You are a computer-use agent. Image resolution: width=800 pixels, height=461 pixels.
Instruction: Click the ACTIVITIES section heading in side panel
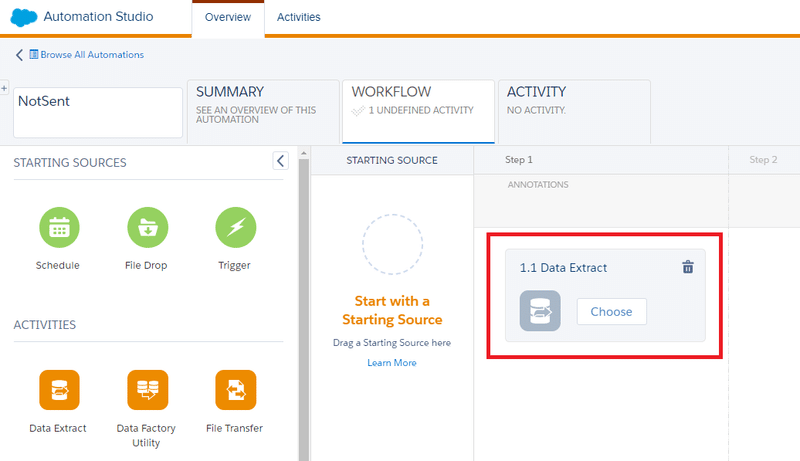[x=44, y=325]
